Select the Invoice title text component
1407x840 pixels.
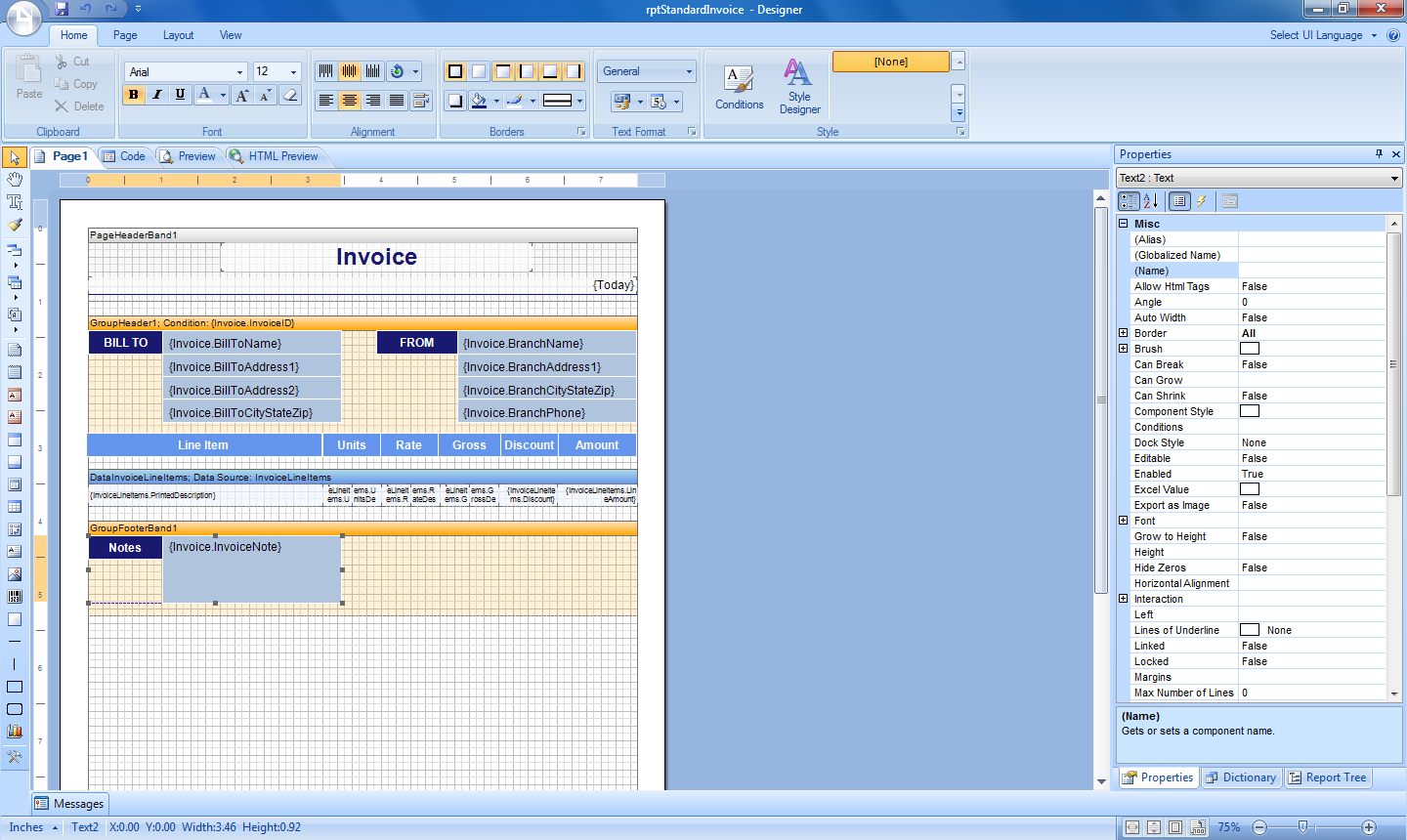pos(376,257)
